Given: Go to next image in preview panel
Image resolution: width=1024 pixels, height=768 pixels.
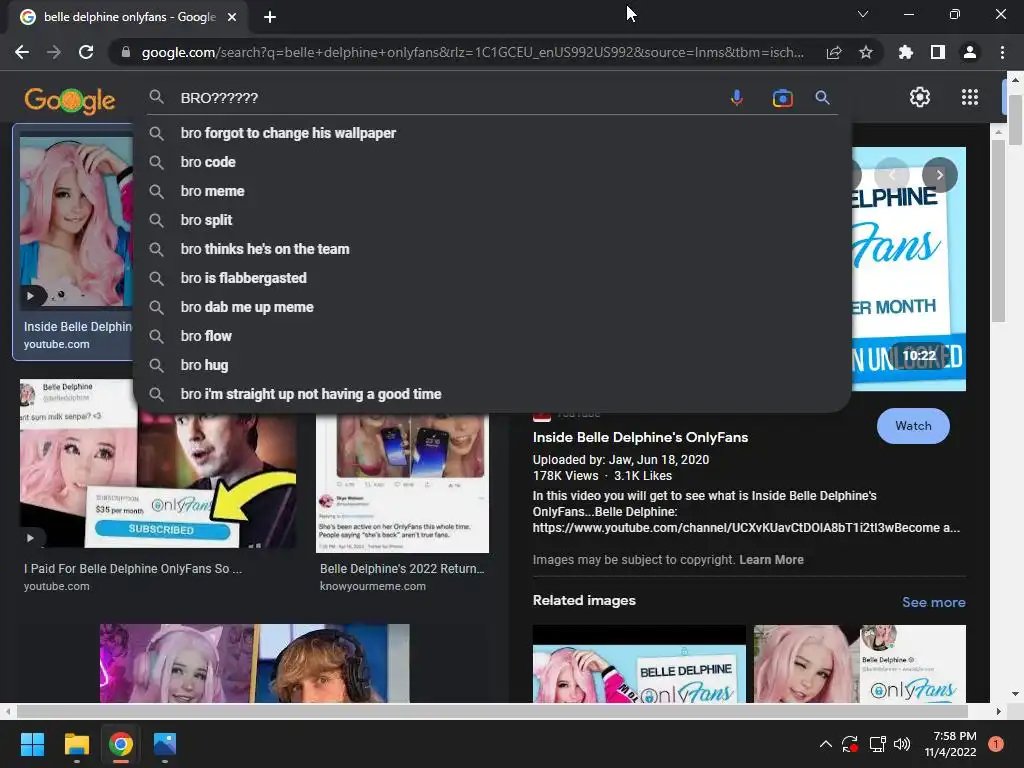Looking at the screenshot, I should 939,175.
